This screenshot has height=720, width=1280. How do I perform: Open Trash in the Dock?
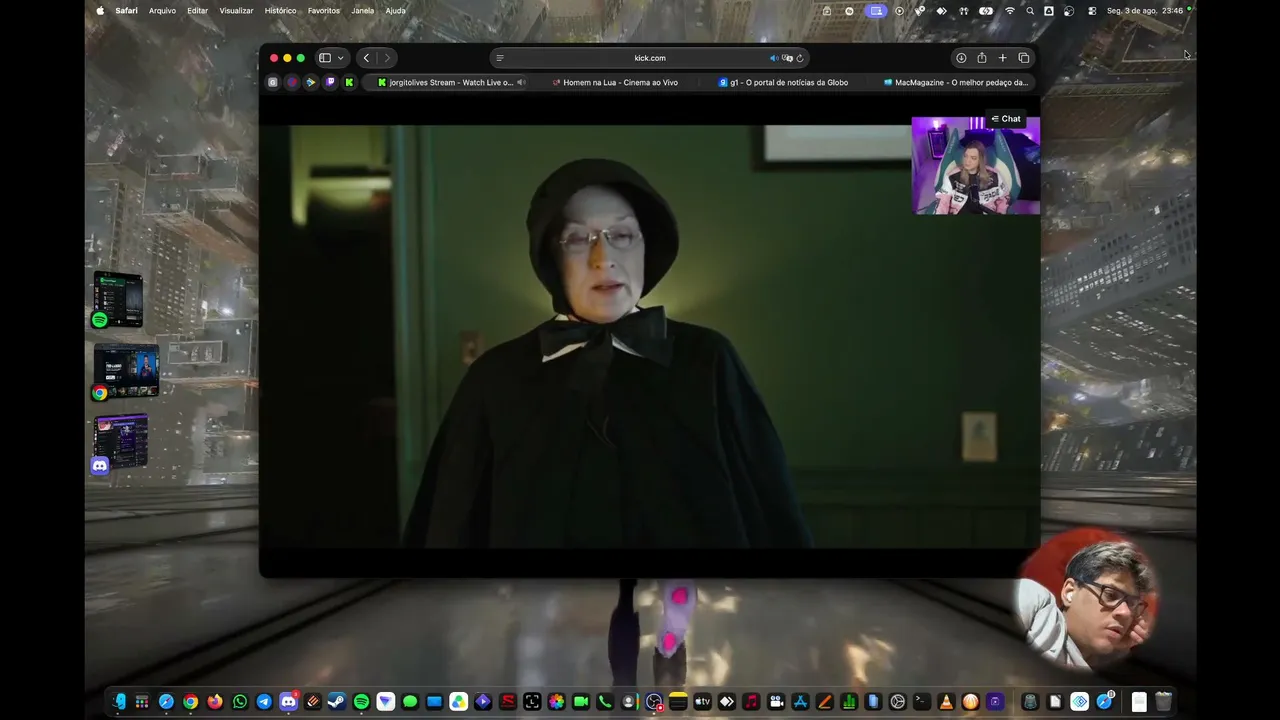tap(1163, 702)
